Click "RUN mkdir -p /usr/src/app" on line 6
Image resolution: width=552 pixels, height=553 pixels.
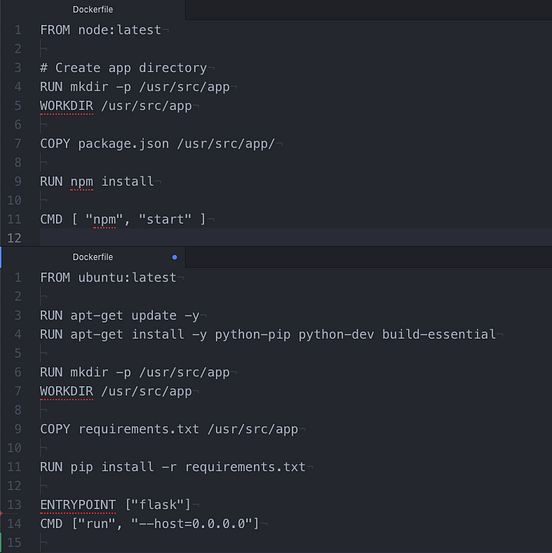(135, 372)
